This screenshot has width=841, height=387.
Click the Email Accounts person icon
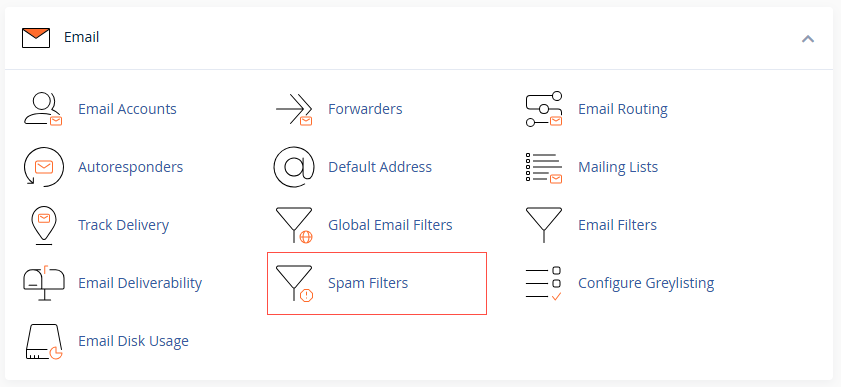click(43, 109)
